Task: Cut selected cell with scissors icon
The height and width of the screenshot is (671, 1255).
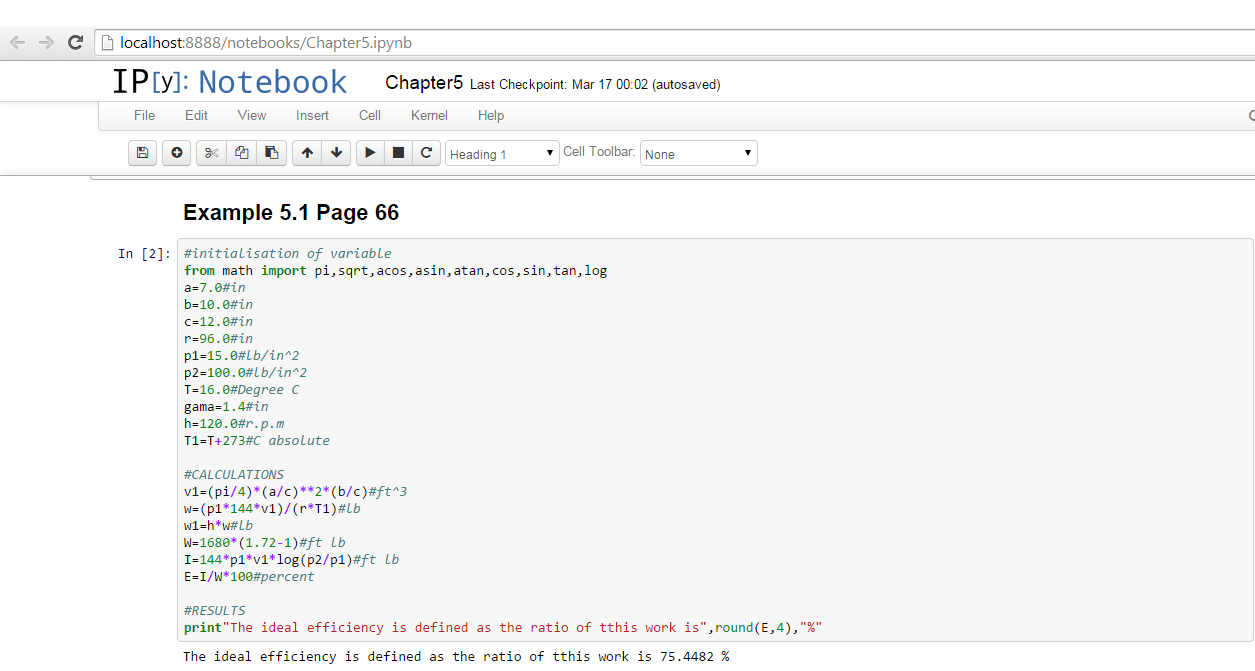Action: [211, 153]
